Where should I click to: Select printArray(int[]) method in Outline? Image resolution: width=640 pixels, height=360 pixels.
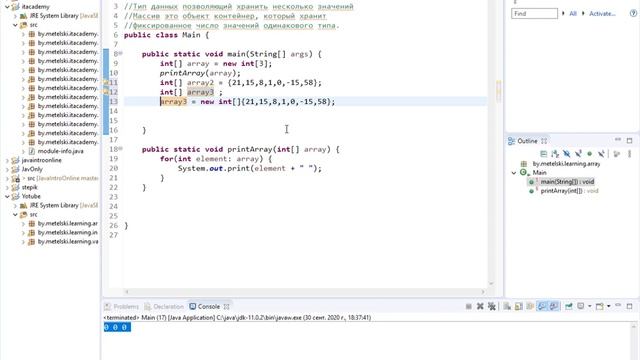click(x=569, y=191)
